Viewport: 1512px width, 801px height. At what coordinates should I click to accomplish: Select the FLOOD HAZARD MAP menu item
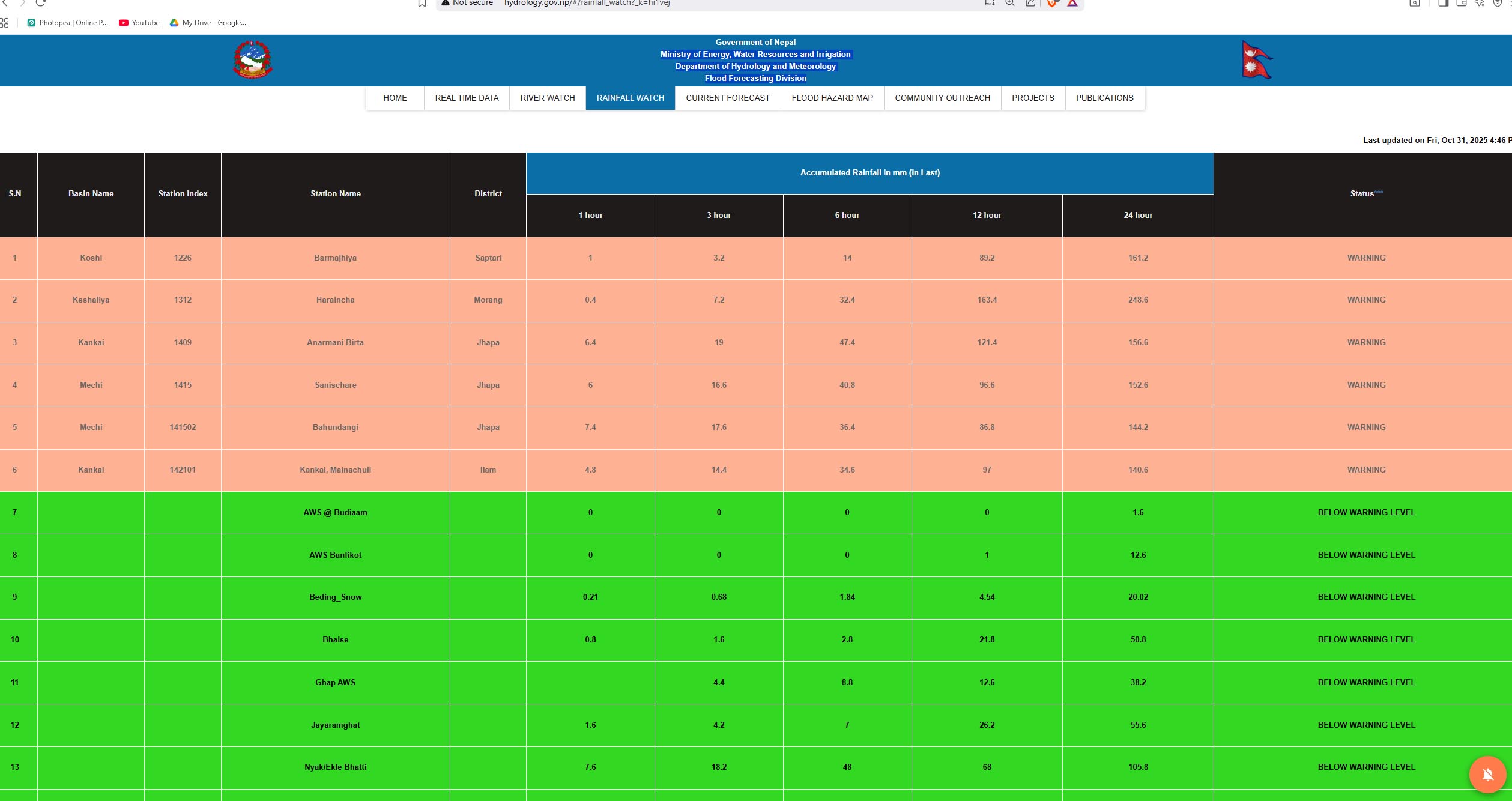coord(832,98)
